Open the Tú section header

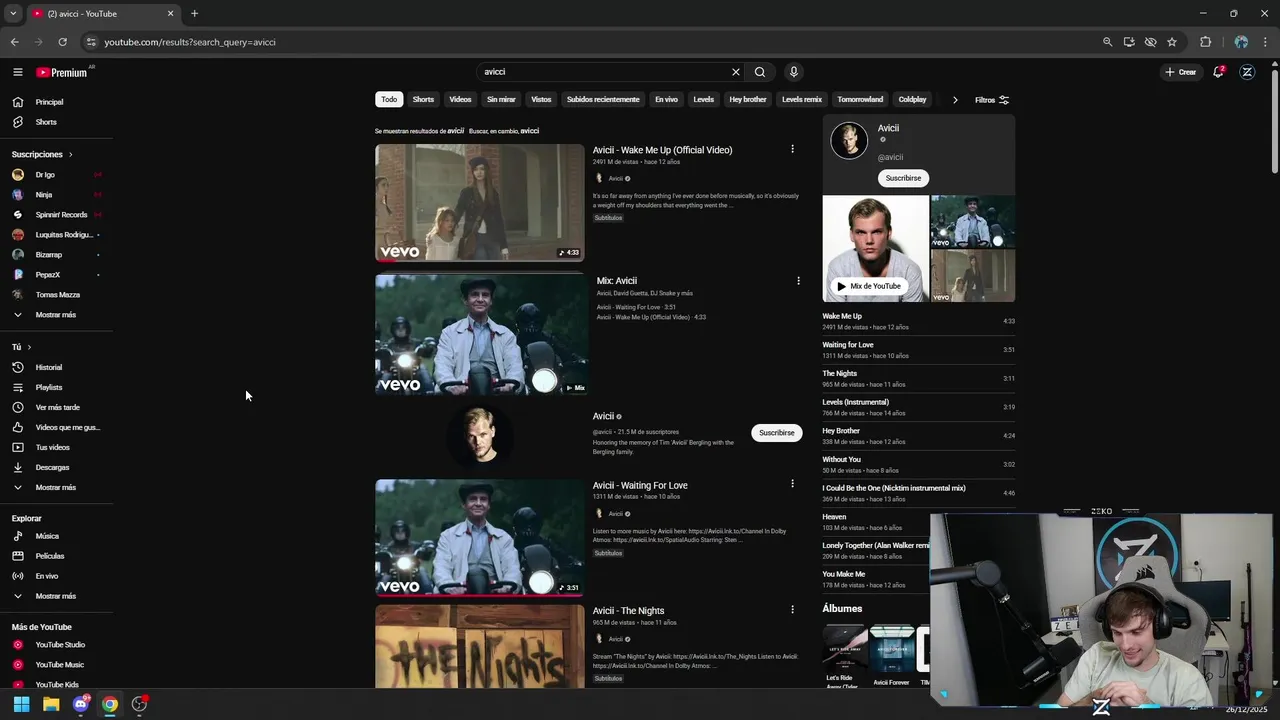pyautogui.click(x=21, y=347)
